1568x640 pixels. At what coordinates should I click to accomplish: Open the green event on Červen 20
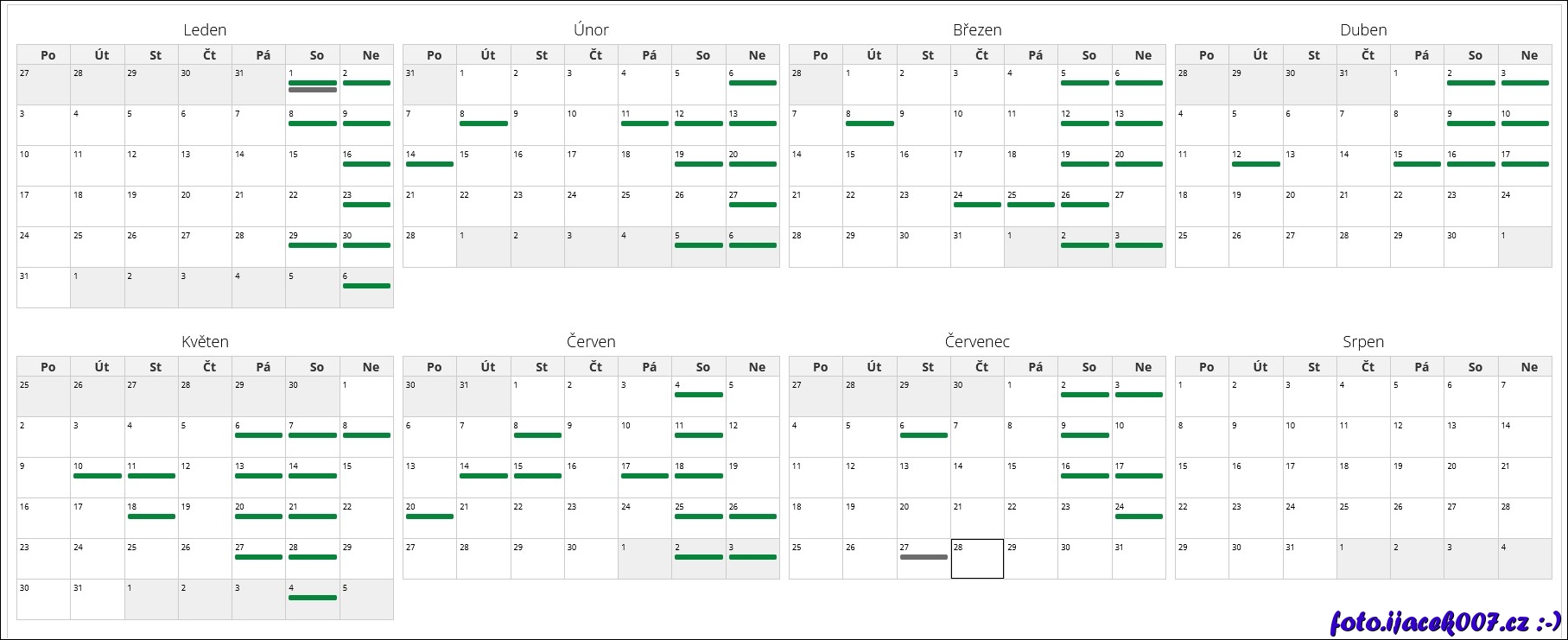[429, 516]
